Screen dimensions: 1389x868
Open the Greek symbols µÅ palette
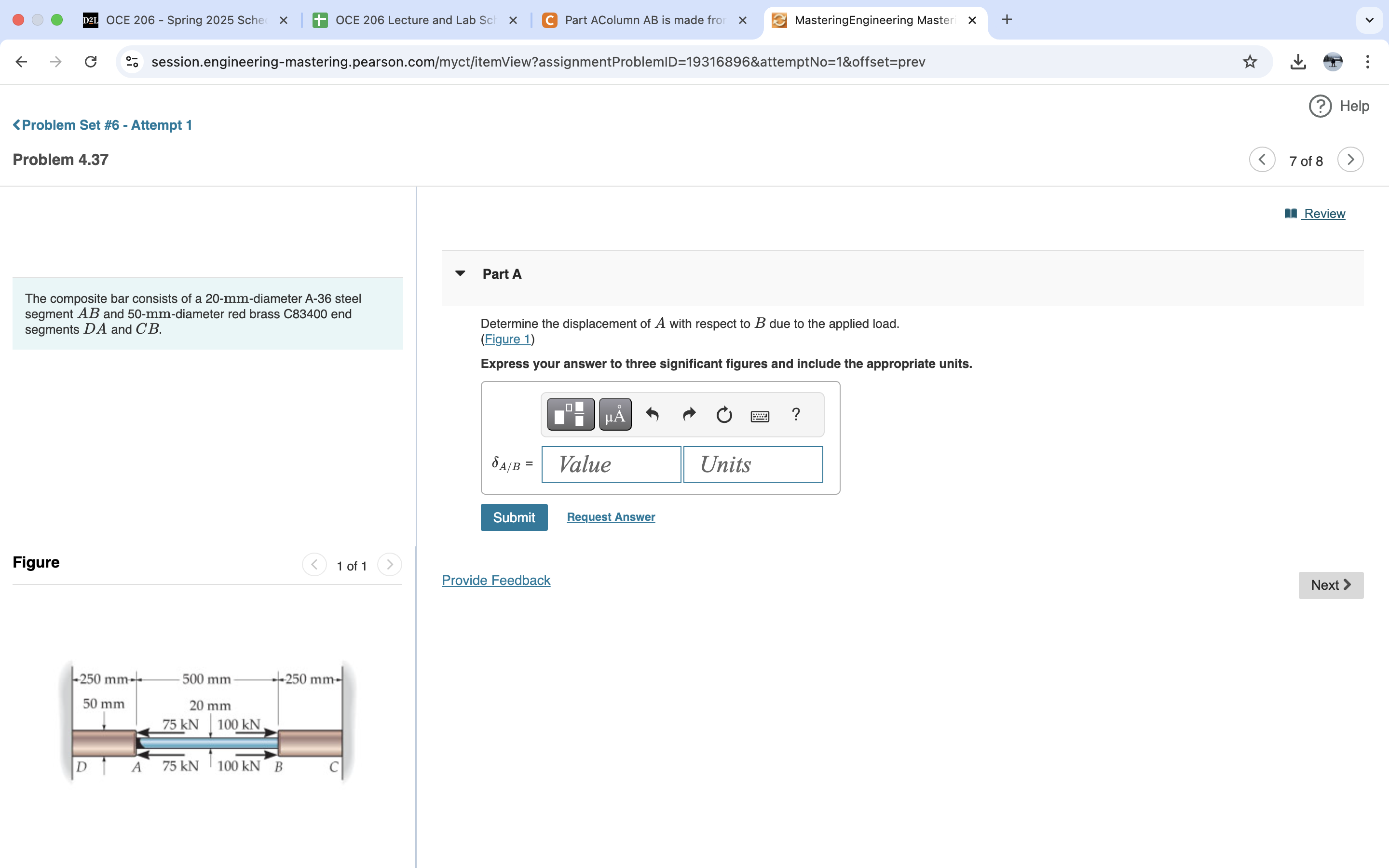click(615, 414)
